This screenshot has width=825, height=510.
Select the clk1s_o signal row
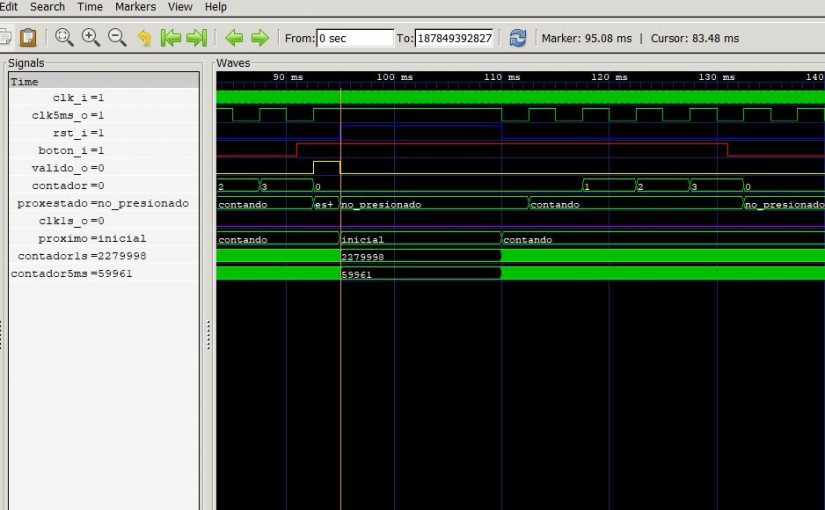tap(104, 221)
